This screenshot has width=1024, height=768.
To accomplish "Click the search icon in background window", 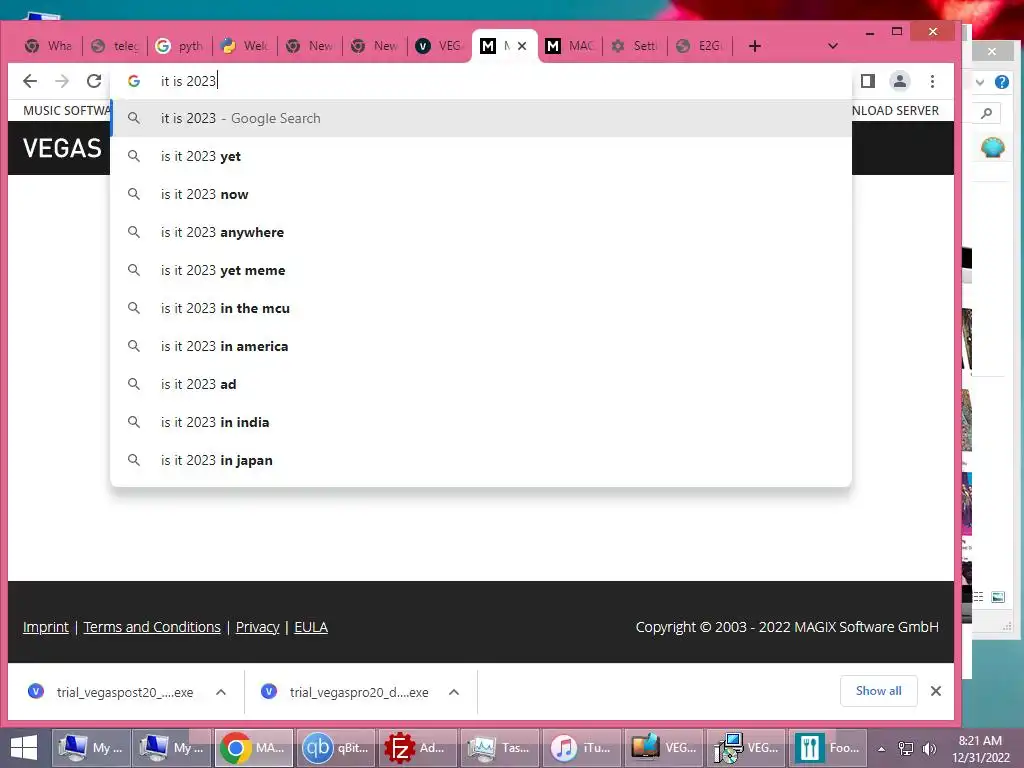I will click(987, 113).
